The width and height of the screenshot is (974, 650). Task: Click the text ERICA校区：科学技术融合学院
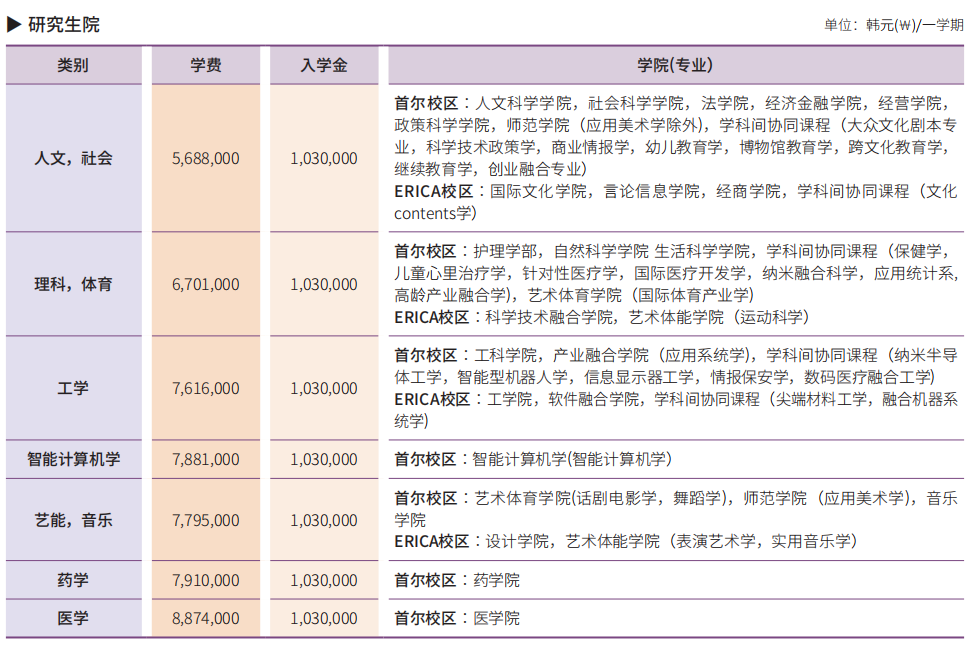point(504,318)
